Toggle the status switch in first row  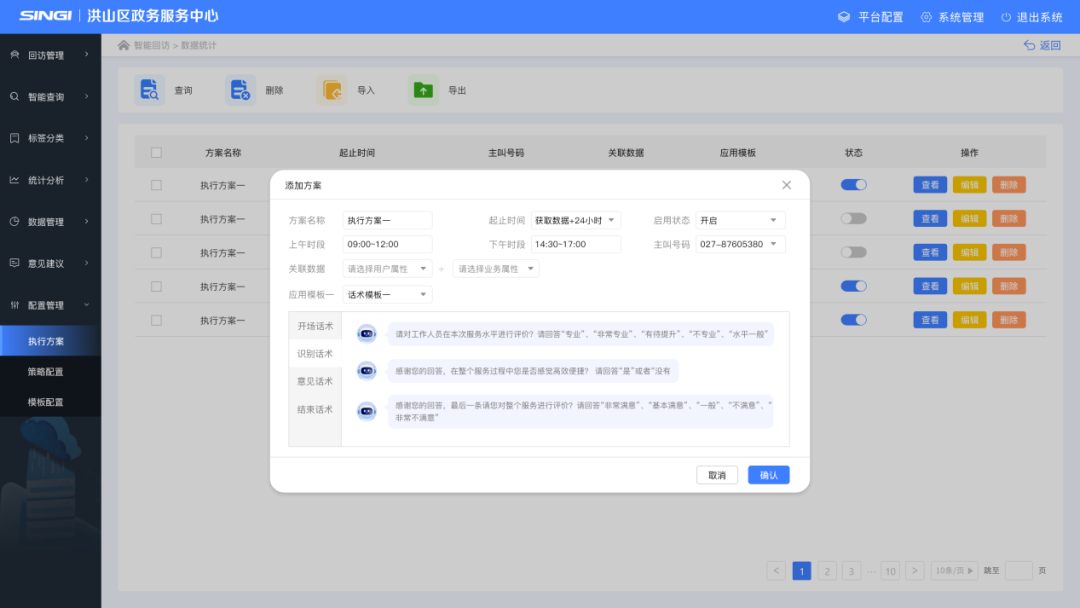853,185
